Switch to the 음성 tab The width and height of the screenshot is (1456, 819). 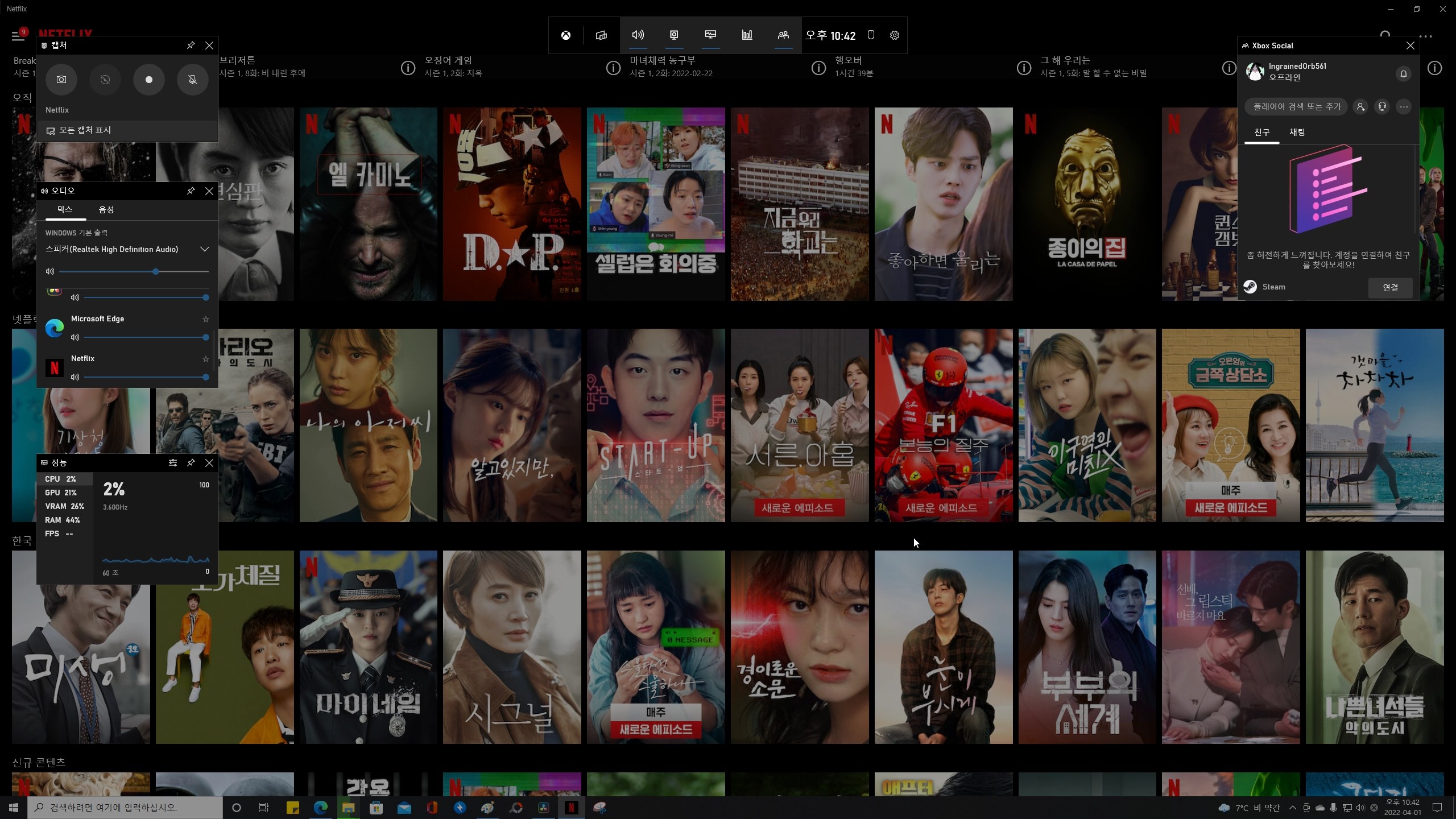tap(106, 210)
